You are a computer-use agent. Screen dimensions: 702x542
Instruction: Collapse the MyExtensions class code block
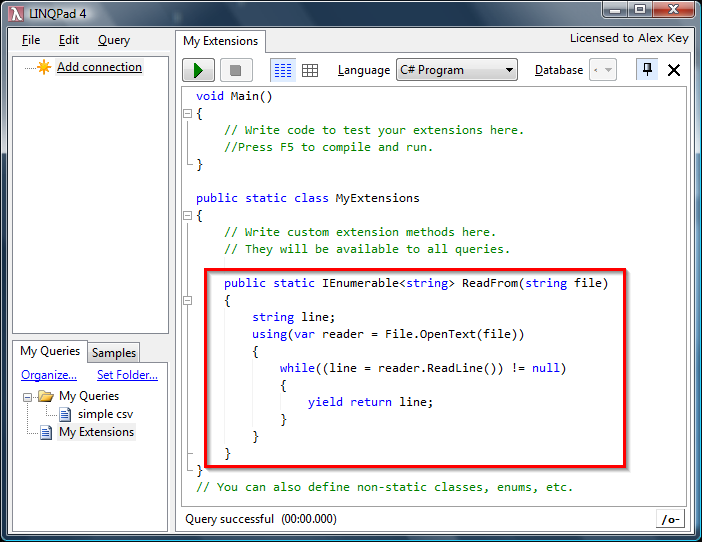click(188, 216)
